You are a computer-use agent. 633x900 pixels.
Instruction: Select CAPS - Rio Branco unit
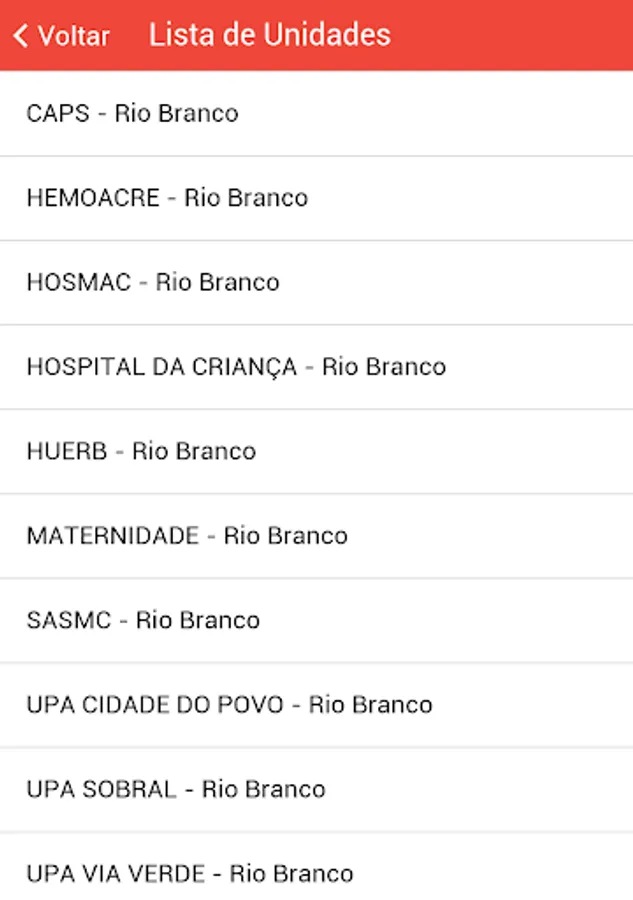coord(132,113)
